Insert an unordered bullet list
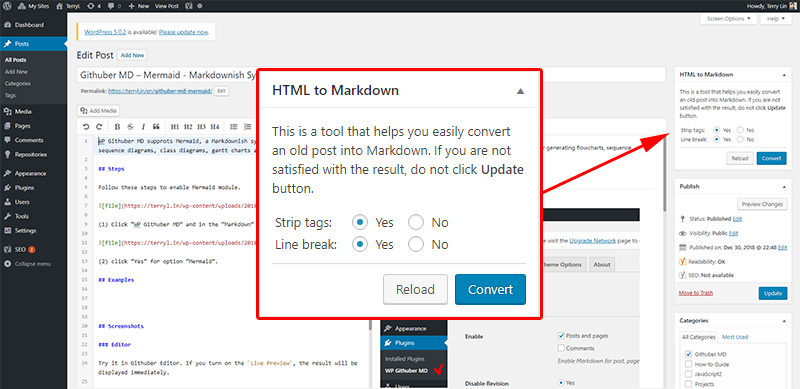Screen dimensions: 800x389 tap(234, 127)
